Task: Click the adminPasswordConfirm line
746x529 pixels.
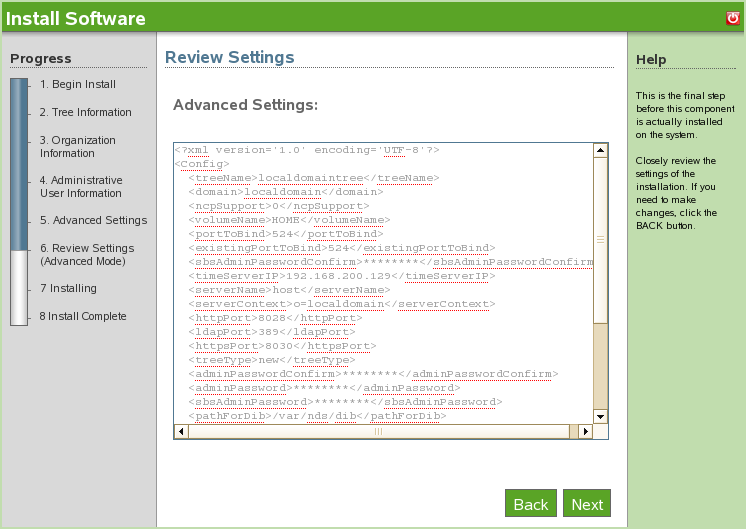Action: 373,374
